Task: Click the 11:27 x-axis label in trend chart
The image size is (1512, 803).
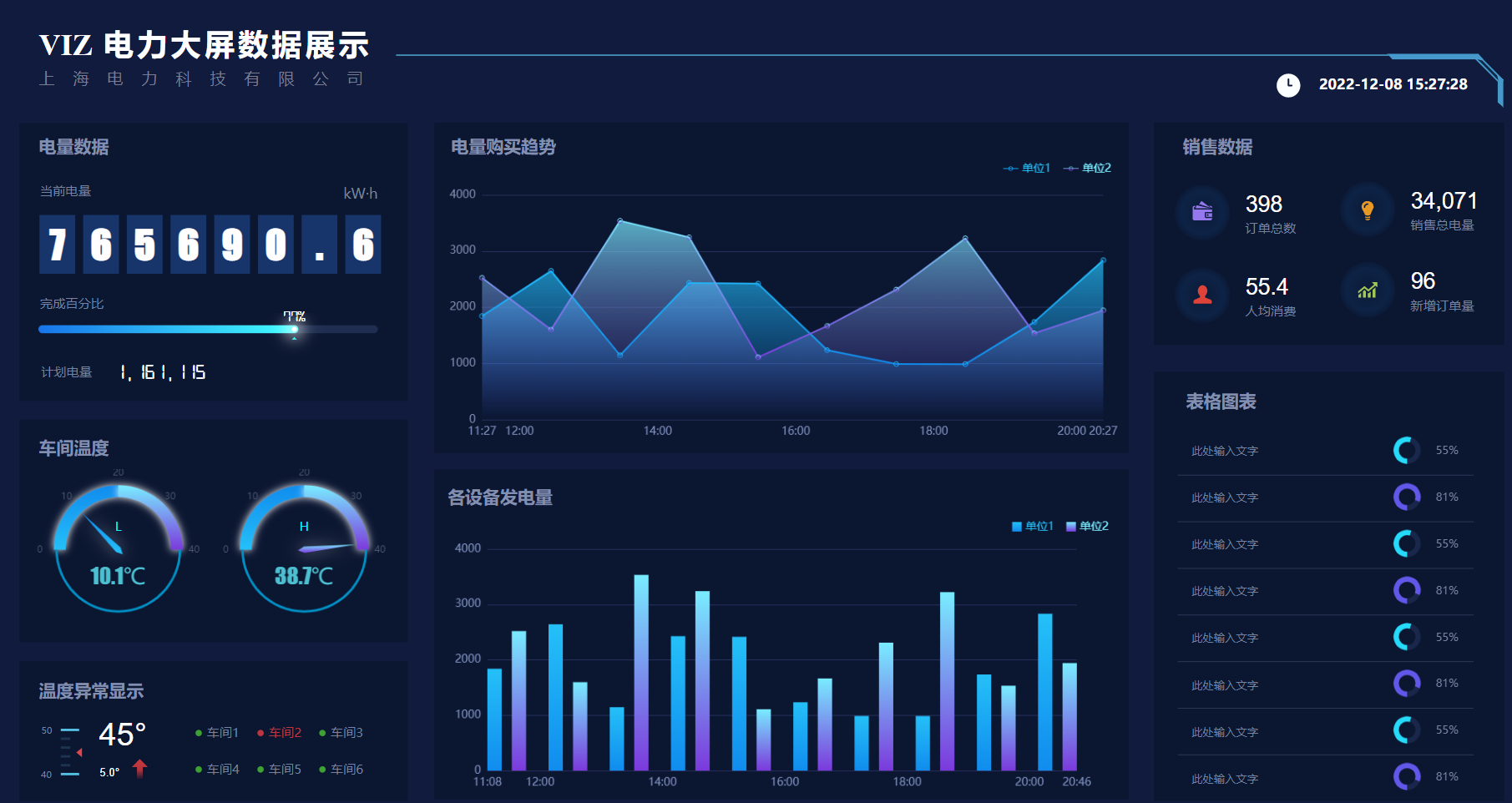Action: click(482, 431)
